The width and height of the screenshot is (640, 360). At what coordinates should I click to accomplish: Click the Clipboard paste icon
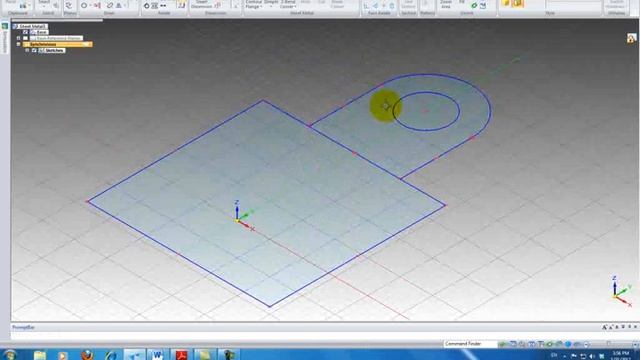pos(24,5)
